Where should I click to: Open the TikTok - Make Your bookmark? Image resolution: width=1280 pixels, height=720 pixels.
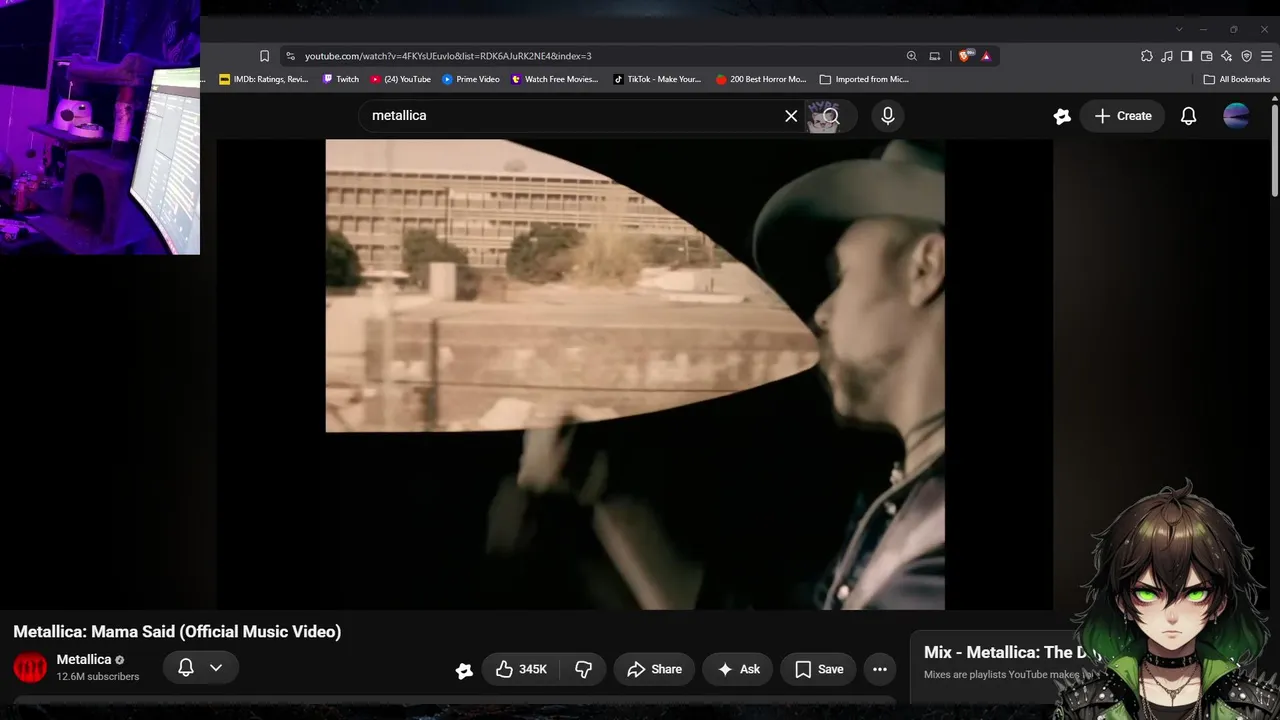657,79
